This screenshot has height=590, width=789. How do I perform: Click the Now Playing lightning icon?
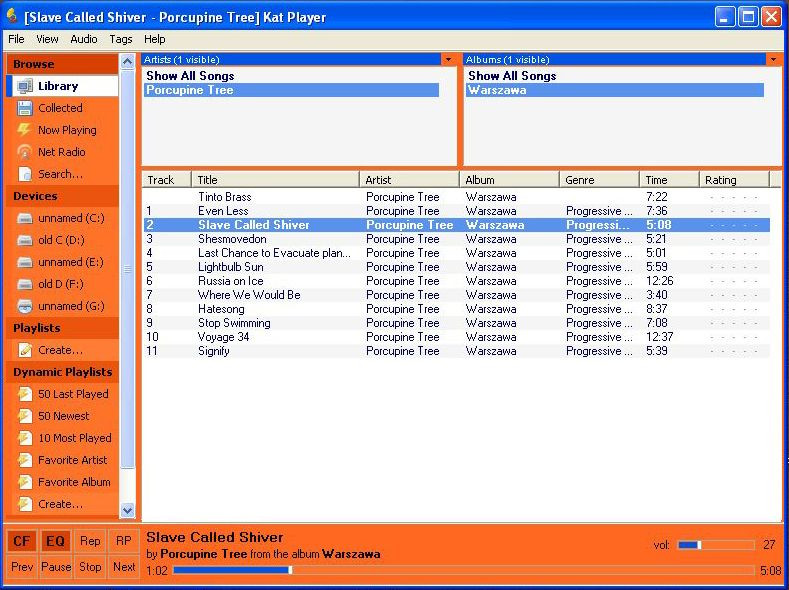(x=24, y=130)
